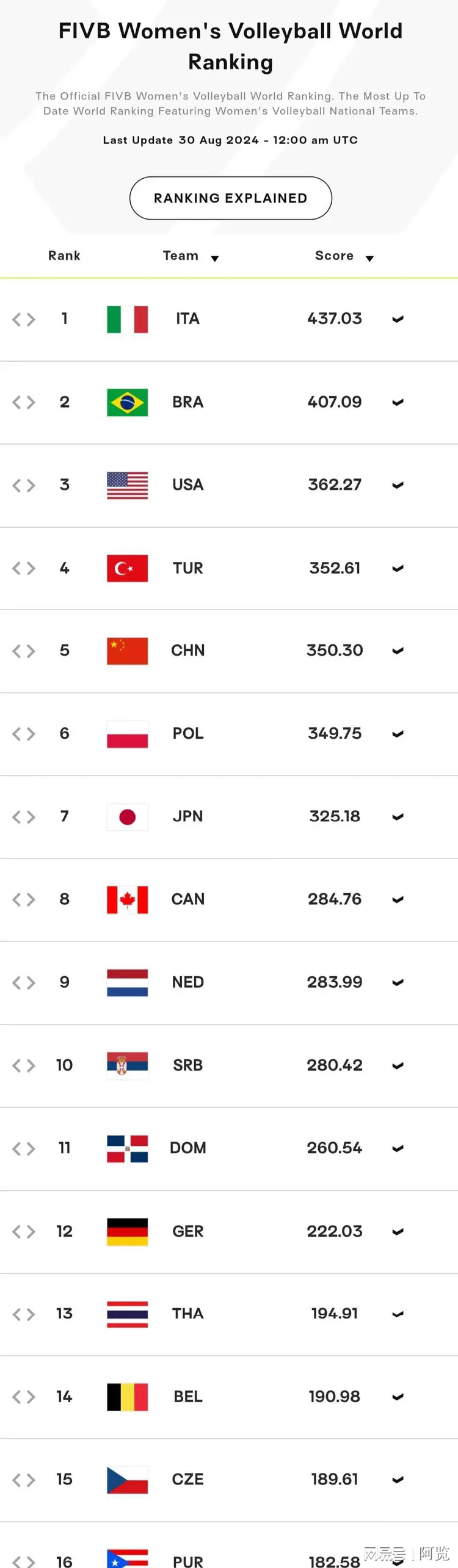The width and height of the screenshot is (458, 1568).
Task: Sort by Score column arrow
Action: coord(369,259)
